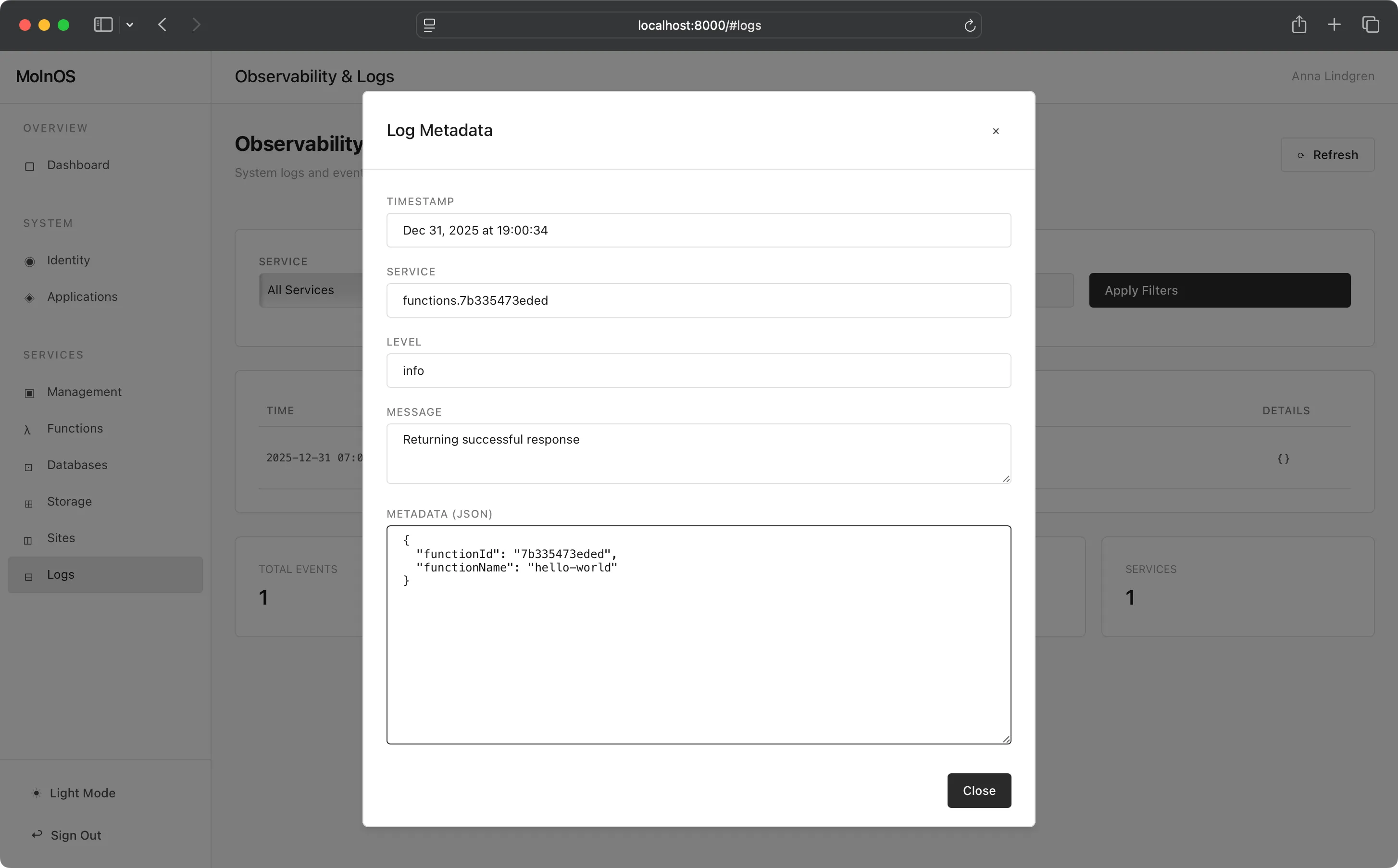1398x868 pixels.
Task: Toggle the Safari sidebar panel
Action: tap(103, 25)
